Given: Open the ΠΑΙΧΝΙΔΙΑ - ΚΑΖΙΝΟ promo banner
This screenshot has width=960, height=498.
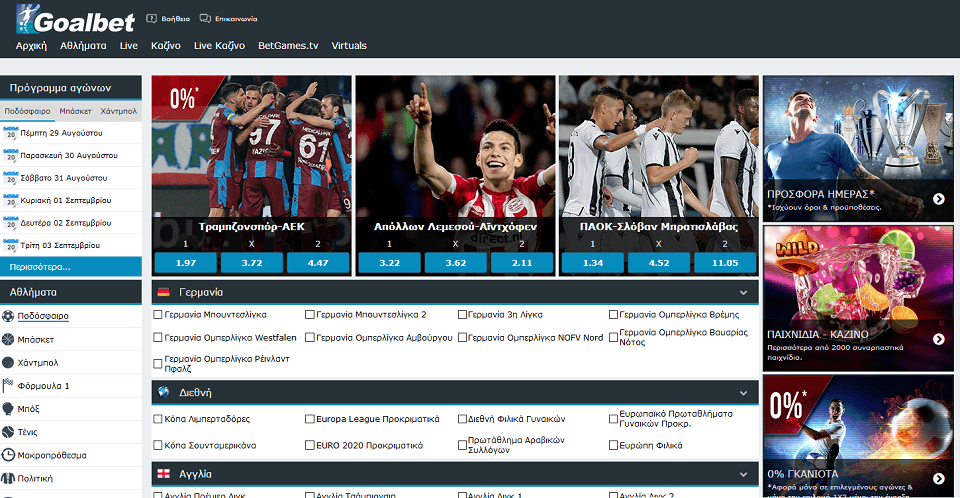Looking at the screenshot, I should 858,298.
